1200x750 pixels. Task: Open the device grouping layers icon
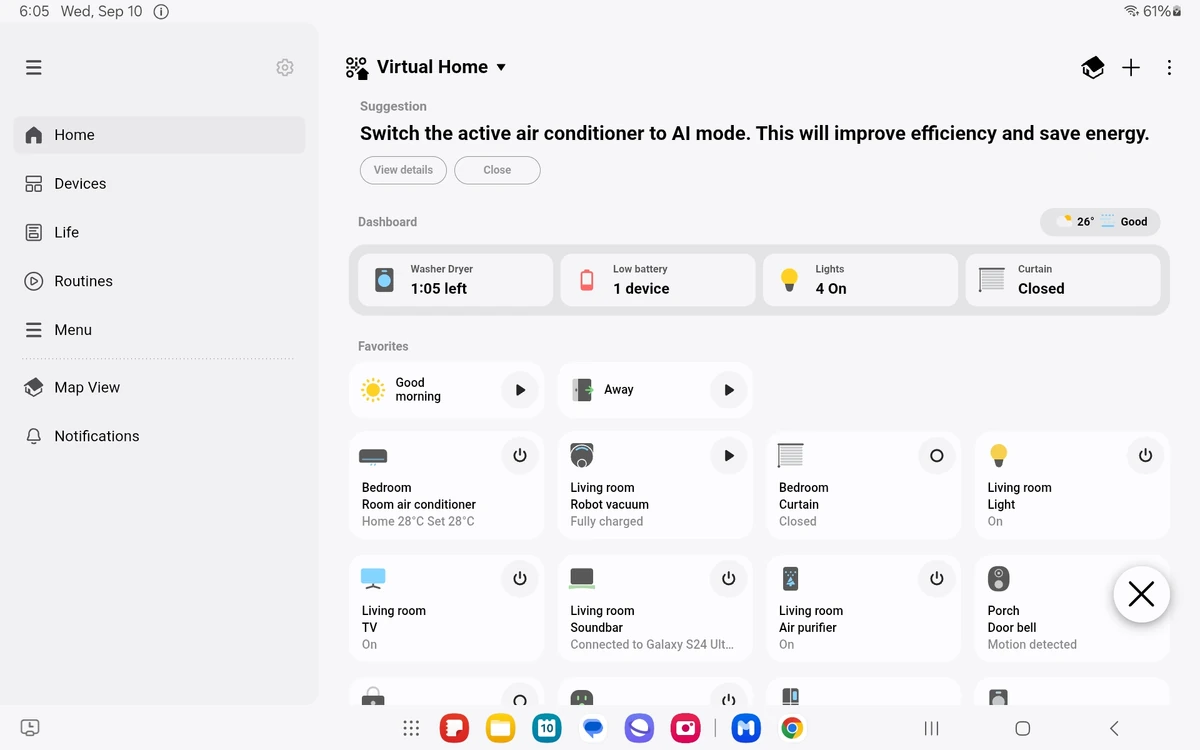point(1092,67)
